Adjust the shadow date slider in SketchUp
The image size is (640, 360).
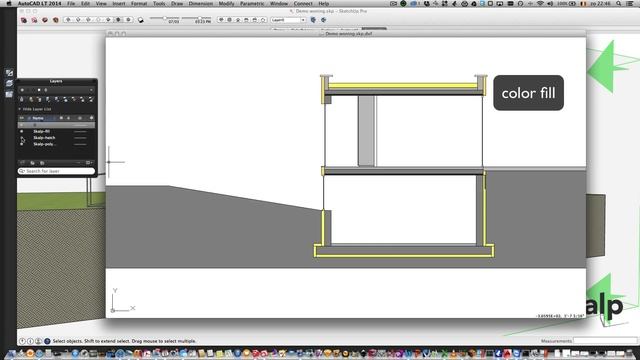[x=164, y=18]
